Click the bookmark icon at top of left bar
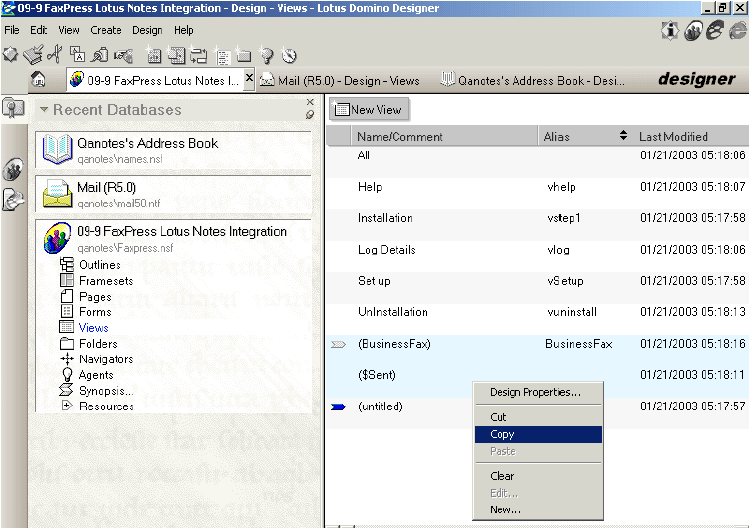The height and width of the screenshot is (528, 749). click(x=13, y=109)
